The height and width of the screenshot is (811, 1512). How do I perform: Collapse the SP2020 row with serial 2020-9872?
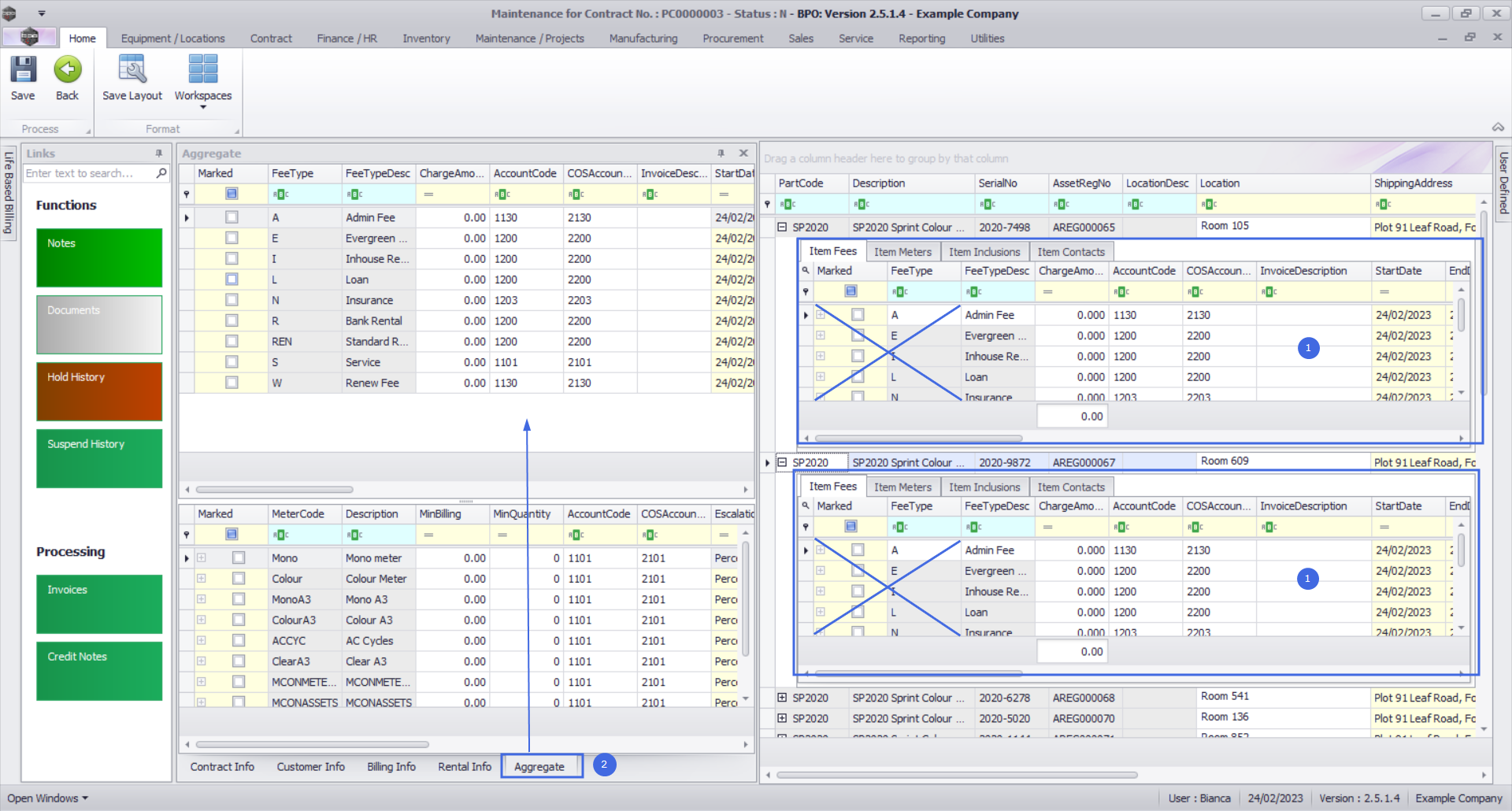(x=782, y=462)
